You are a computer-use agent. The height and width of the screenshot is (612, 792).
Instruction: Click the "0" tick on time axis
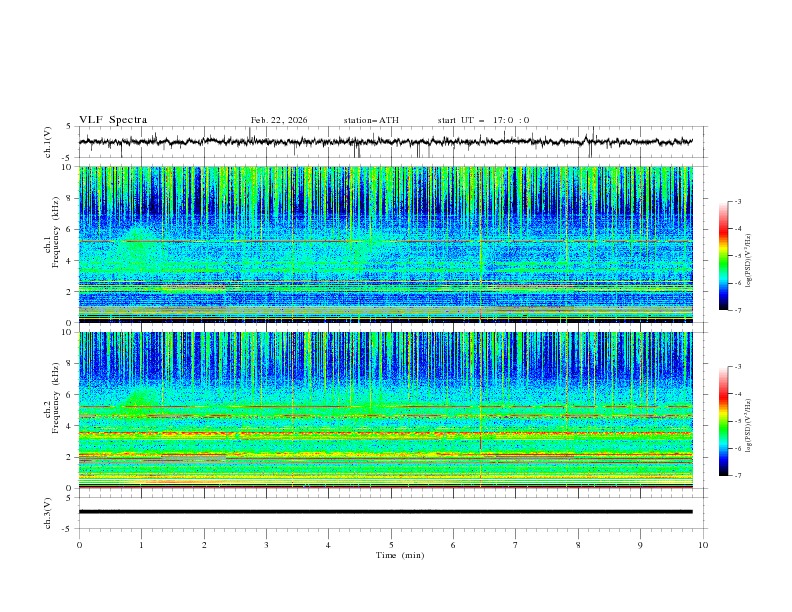(x=79, y=545)
